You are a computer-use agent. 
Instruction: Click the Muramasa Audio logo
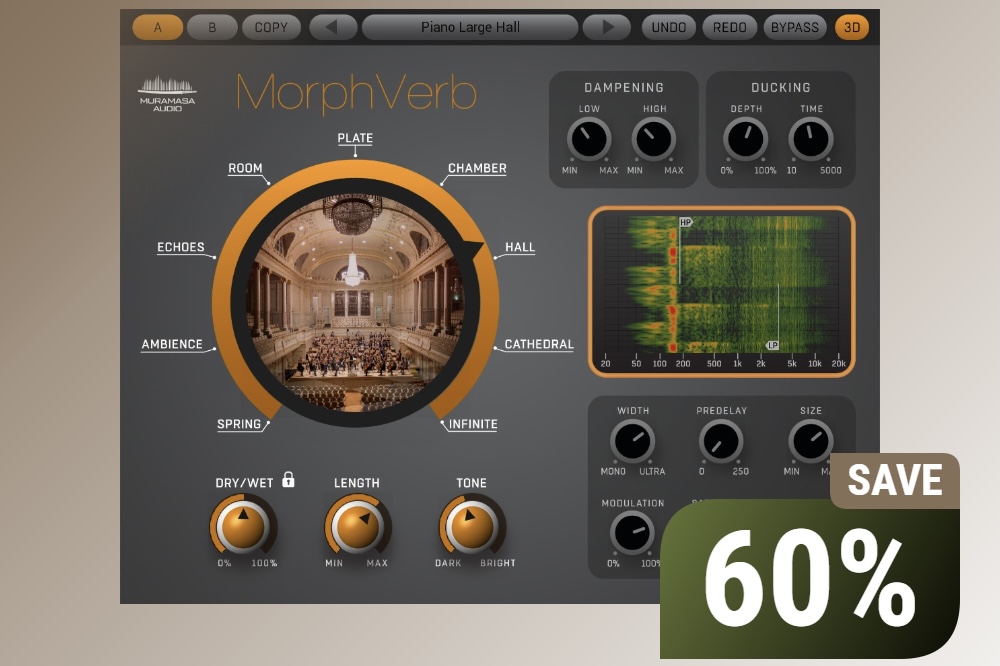click(167, 93)
